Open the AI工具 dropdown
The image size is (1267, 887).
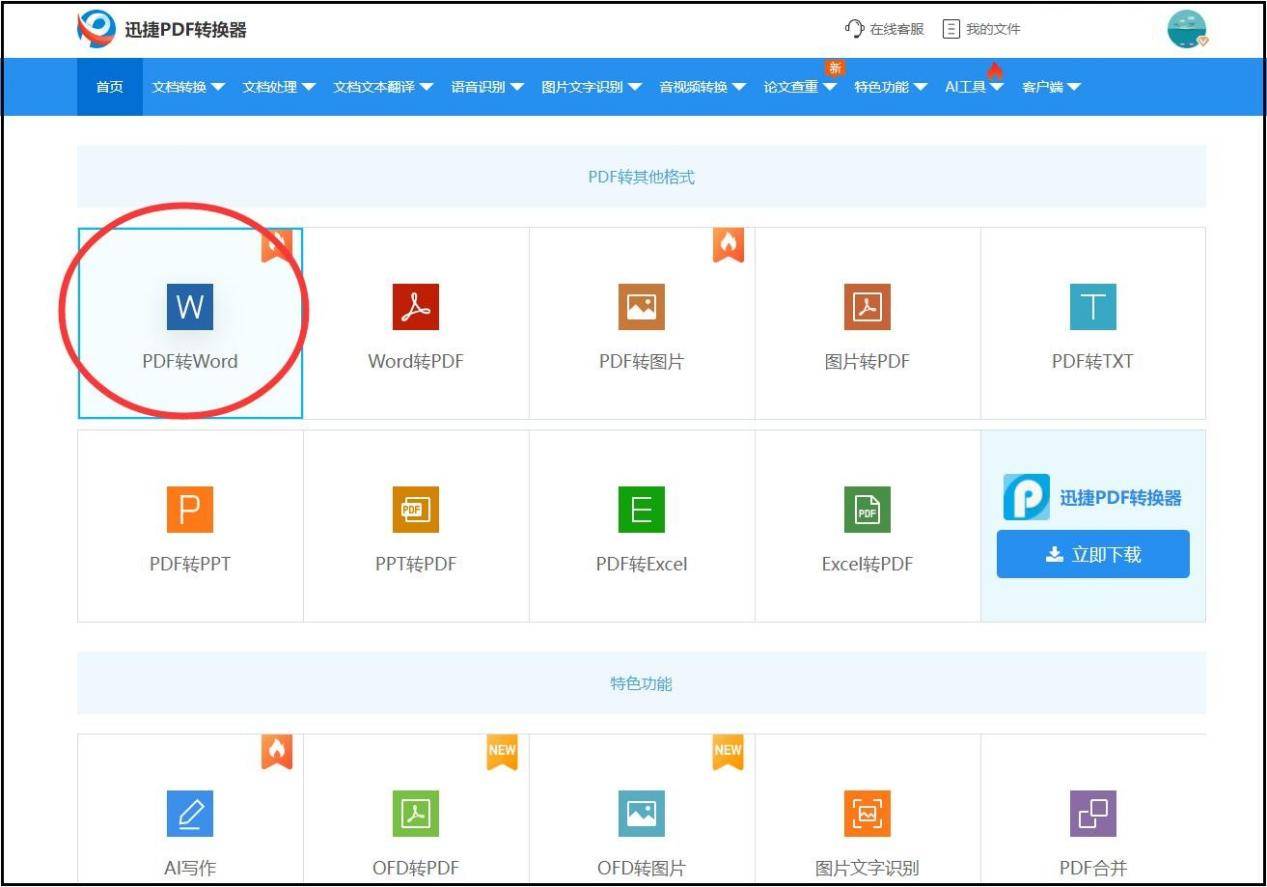pos(969,86)
